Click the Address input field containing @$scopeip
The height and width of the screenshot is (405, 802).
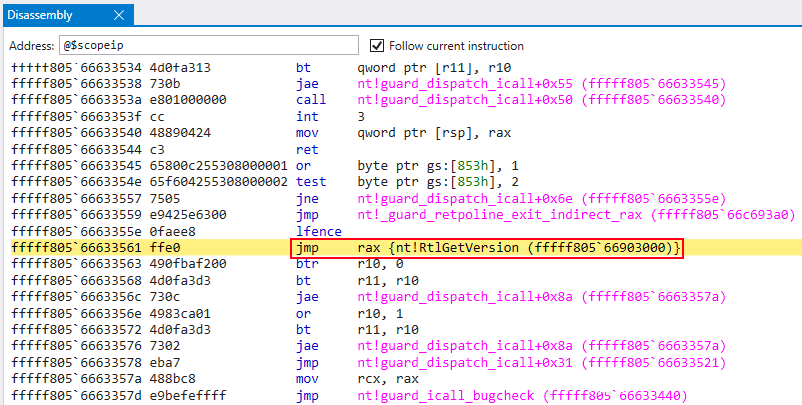click(x=208, y=46)
